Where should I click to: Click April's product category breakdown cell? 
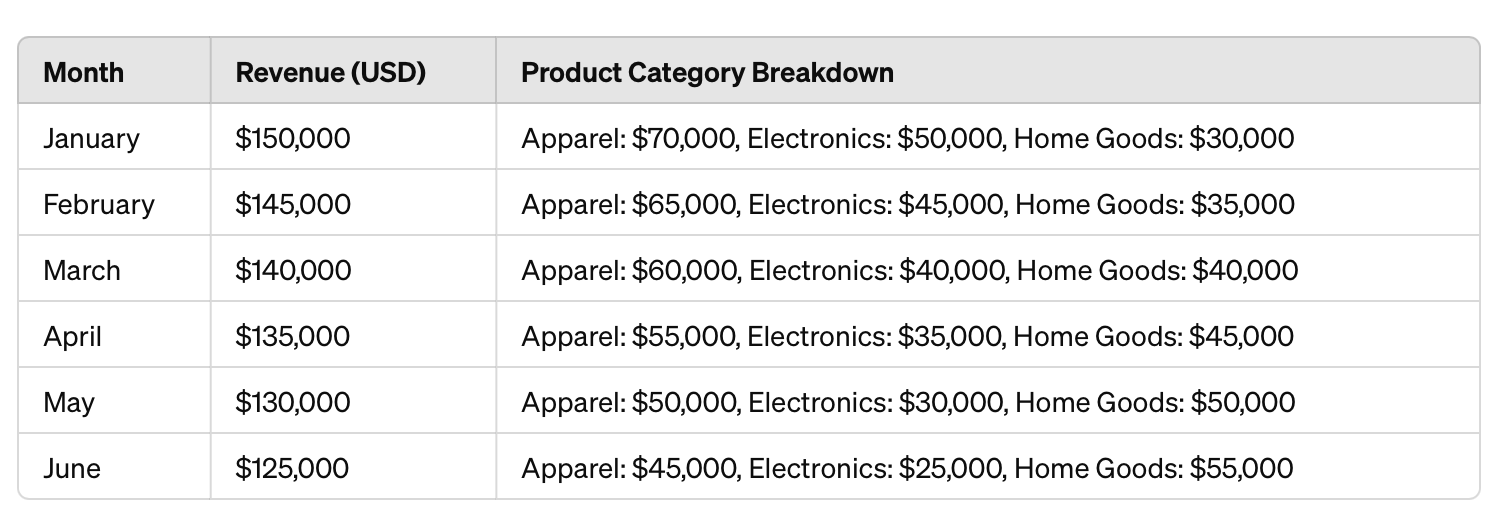pyautogui.click(x=907, y=336)
